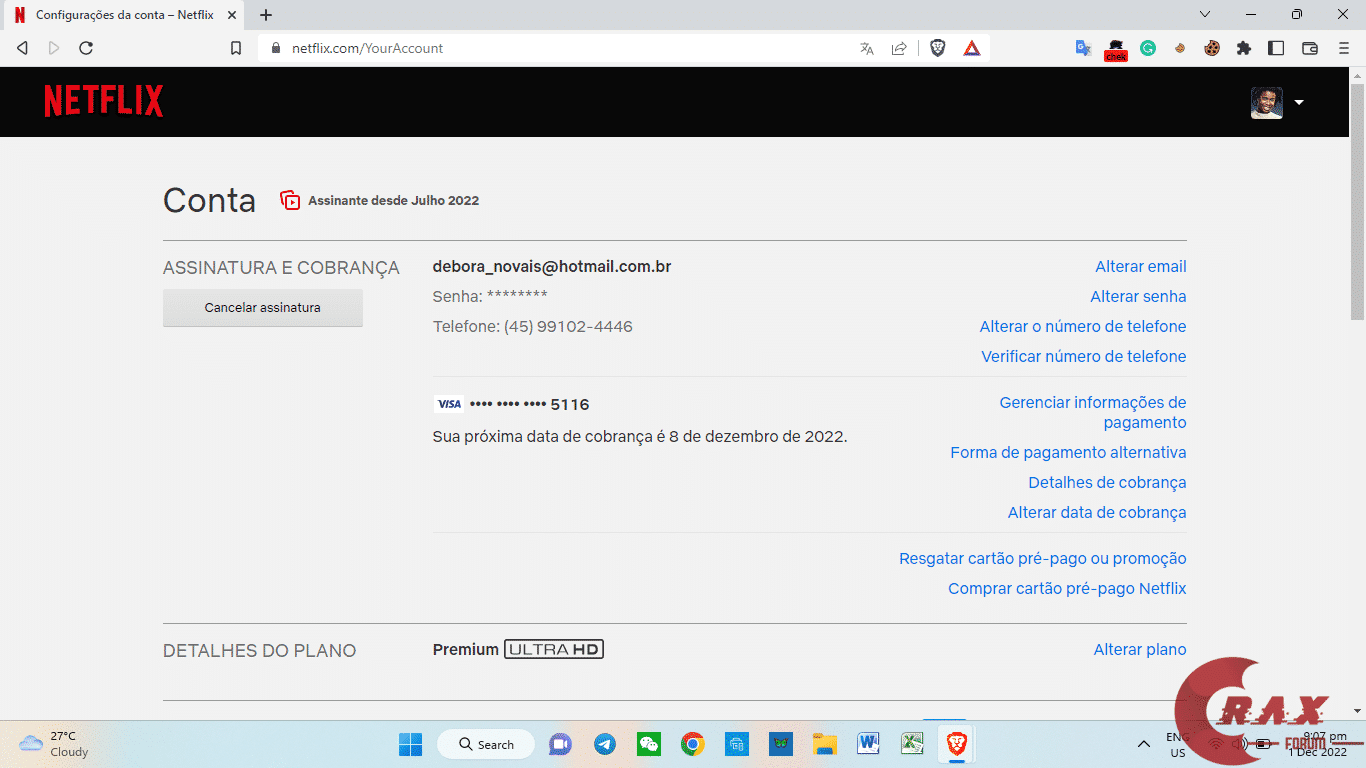Image resolution: width=1366 pixels, height=768 pixels.
Task: View site info via the padlock icon
Action: coord(277,48)
